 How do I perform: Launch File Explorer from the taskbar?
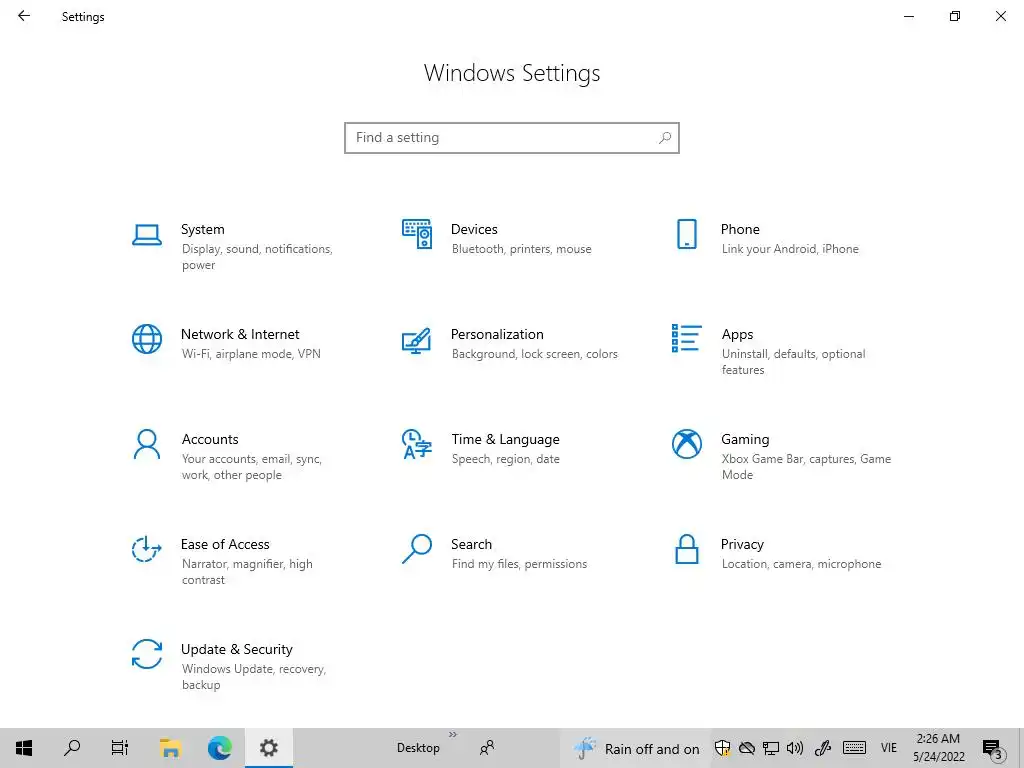[x=170, y=748]
